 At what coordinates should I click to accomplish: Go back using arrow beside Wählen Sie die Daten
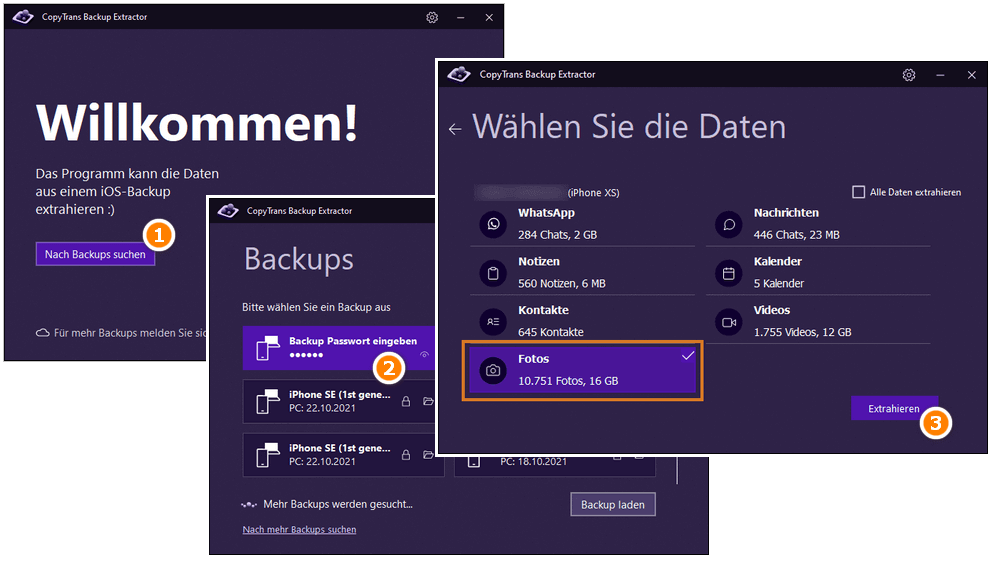pos(455,130)
